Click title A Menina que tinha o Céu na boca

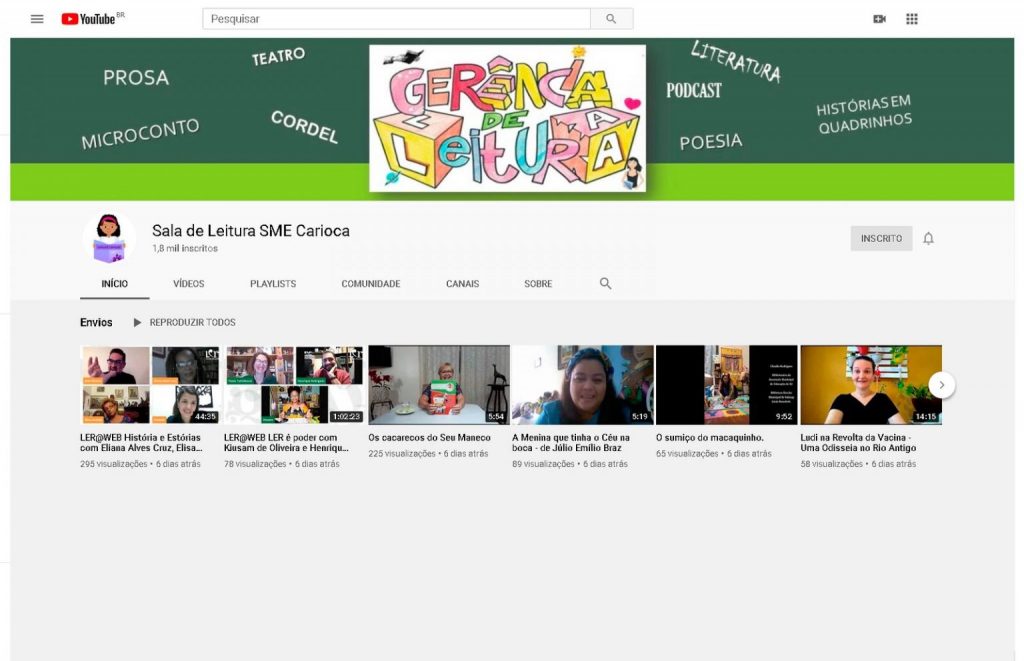(x=571, y=443)
